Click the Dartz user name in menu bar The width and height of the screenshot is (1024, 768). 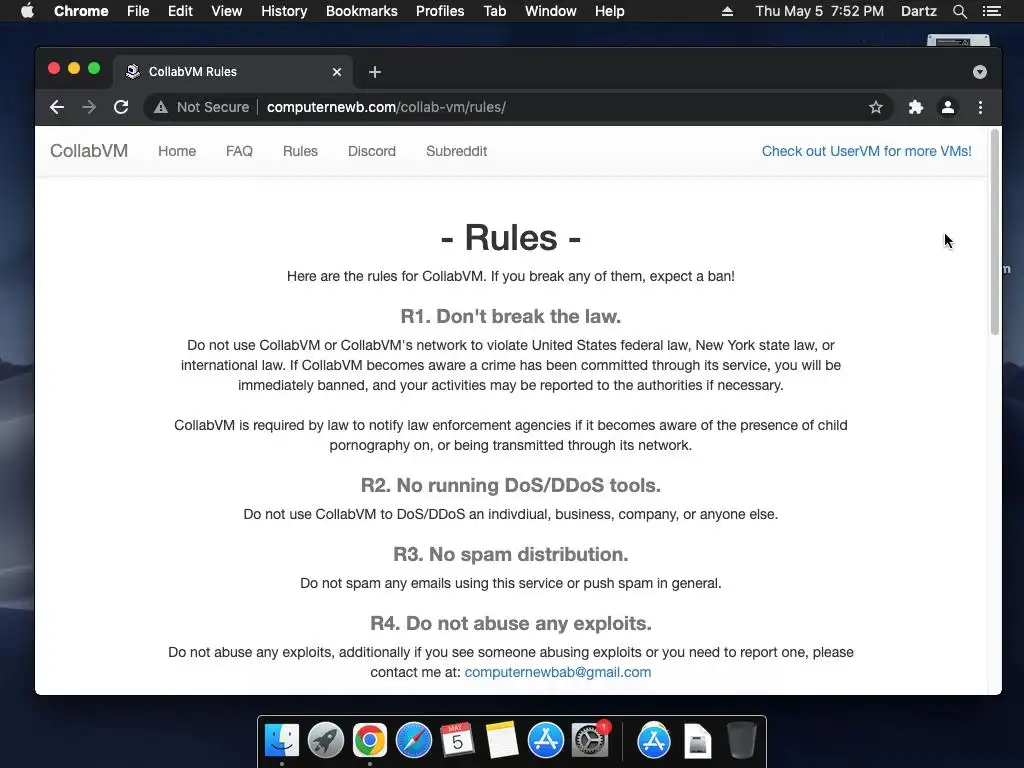click(x=919, y=11)
